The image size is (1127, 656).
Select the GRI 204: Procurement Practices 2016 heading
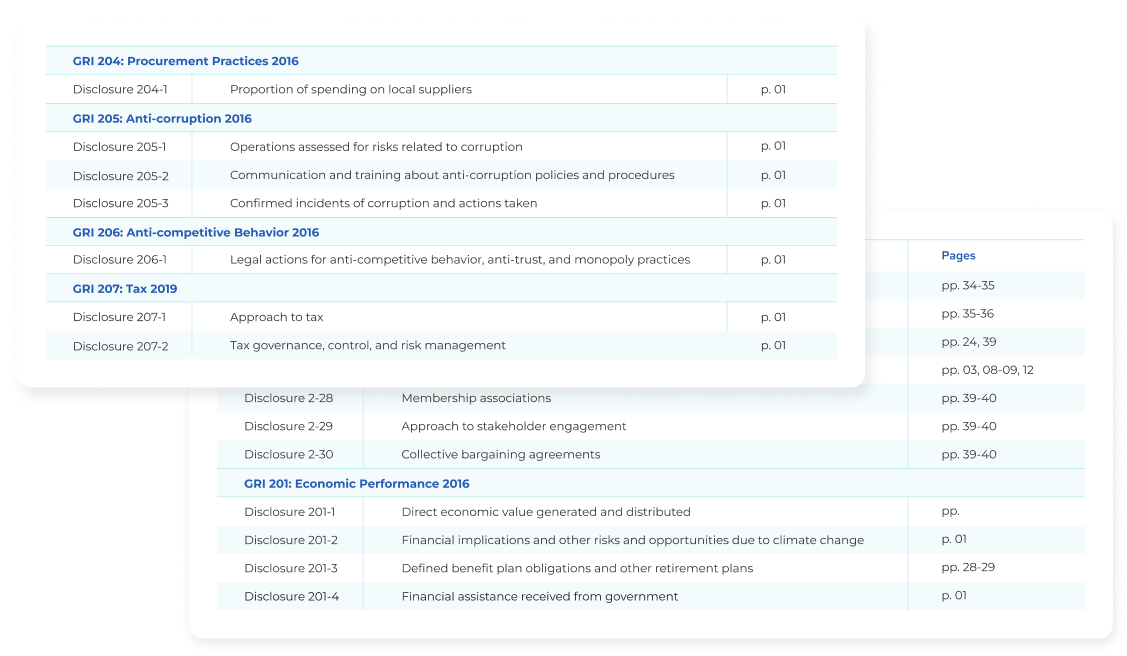pyautogui.click(x=185, y=61)
